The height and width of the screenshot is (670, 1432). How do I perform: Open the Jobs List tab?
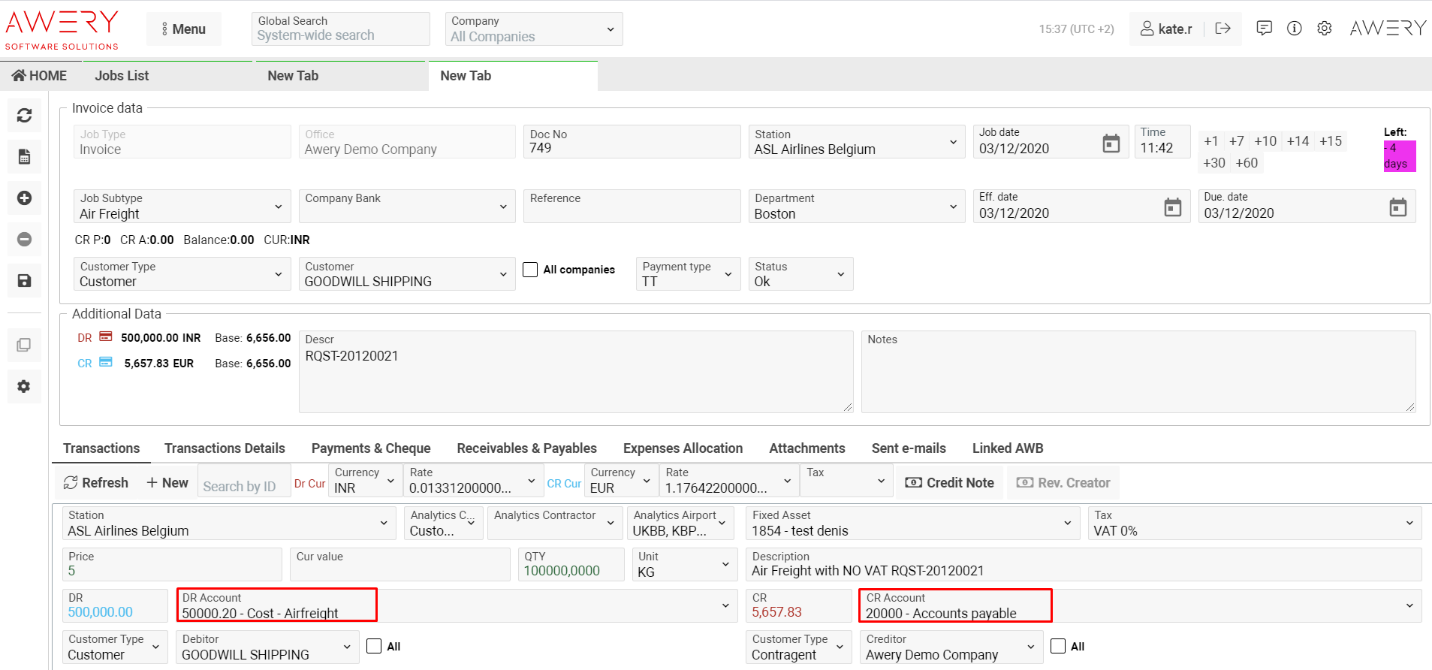pyautogui.click(x=122, y=76)
